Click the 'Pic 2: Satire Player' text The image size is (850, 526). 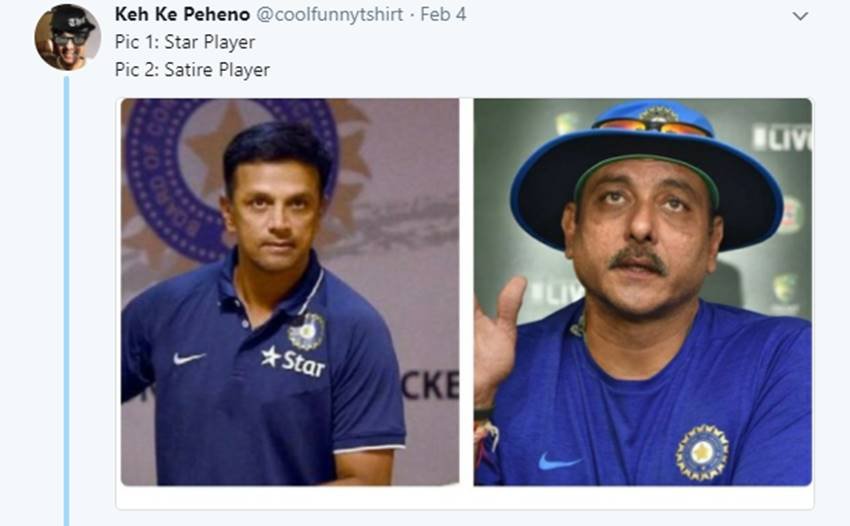pos(192,70)
